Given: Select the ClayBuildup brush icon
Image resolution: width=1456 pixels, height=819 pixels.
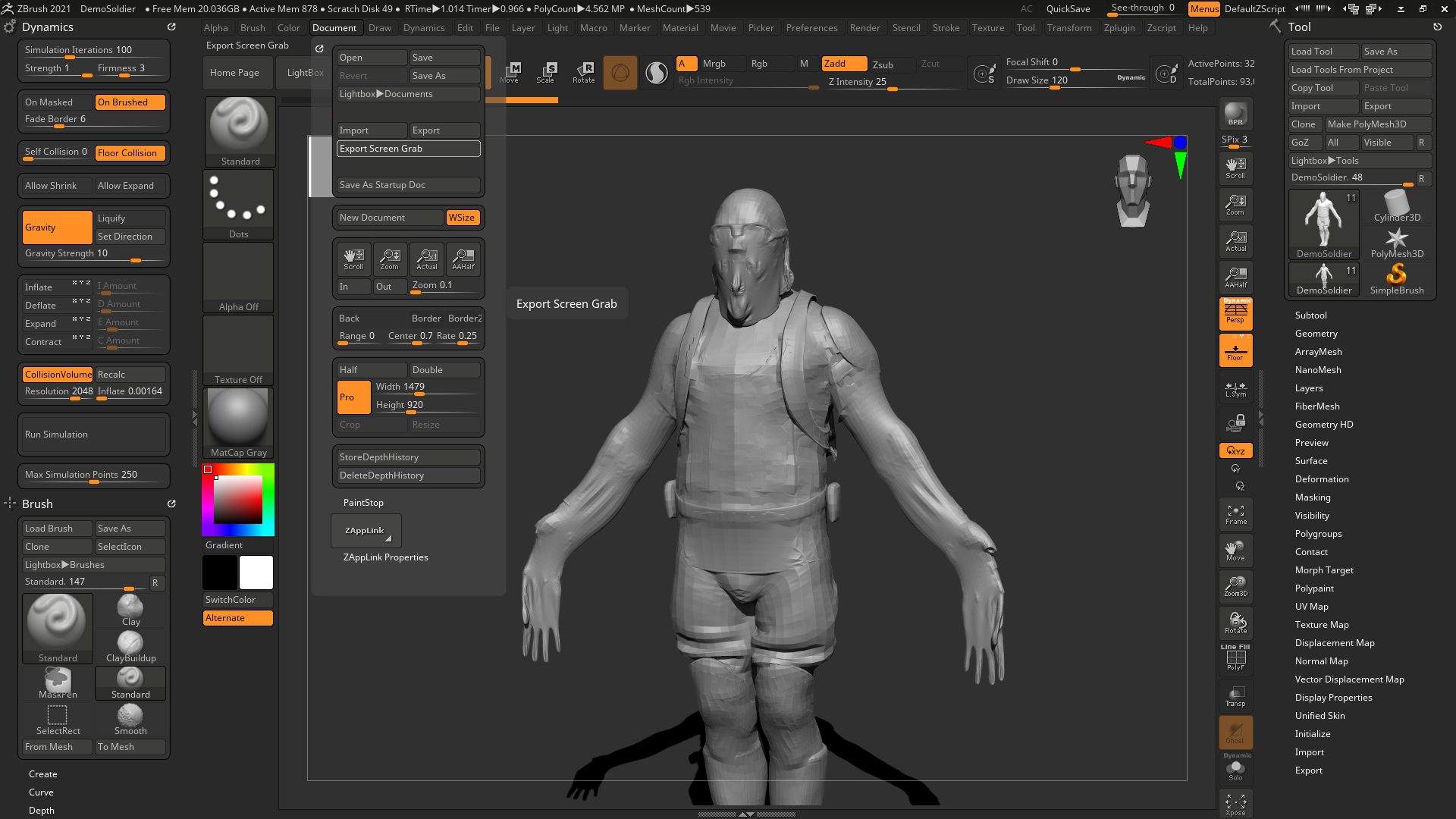Looking at the screenshot, I should [131, 641].
